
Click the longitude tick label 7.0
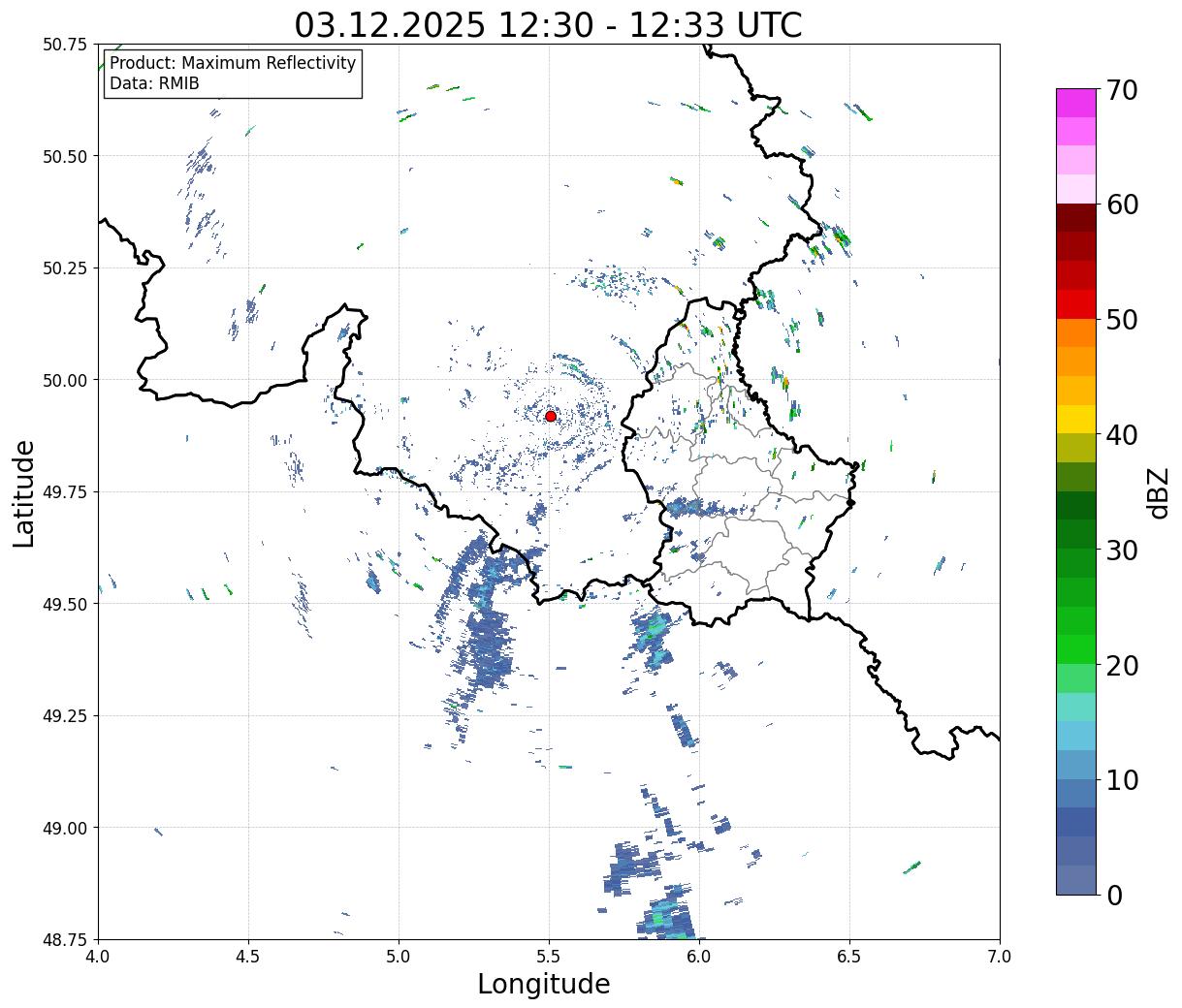point(1000,957)
